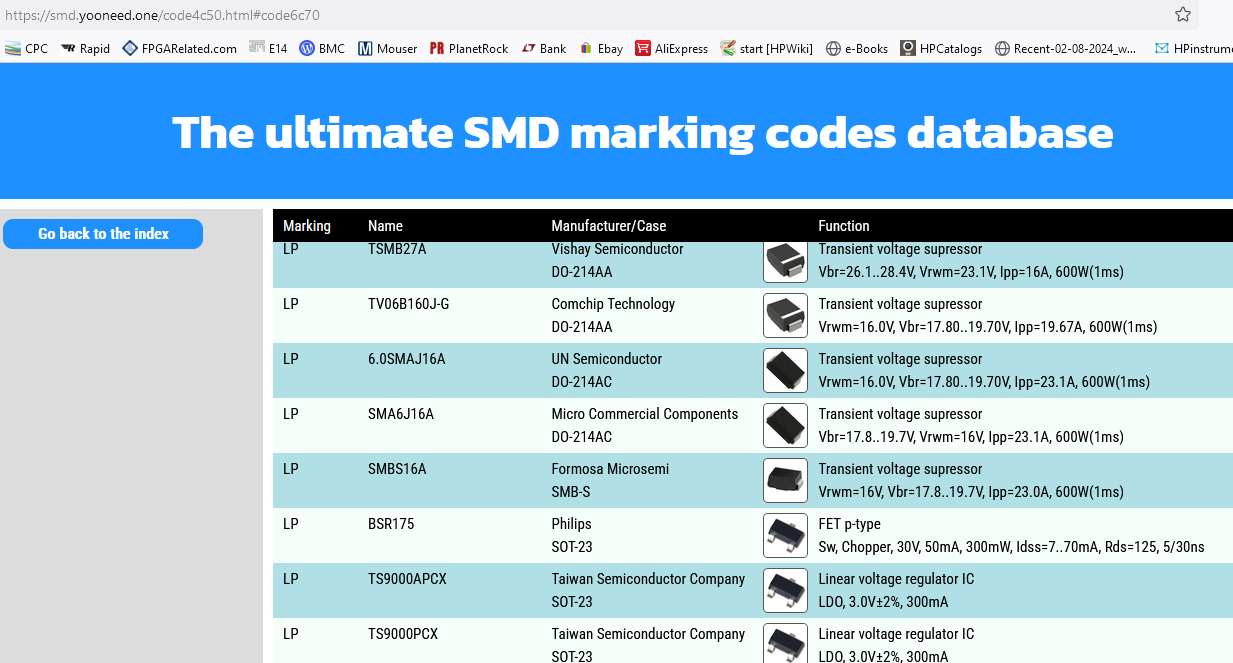Click the SMBS16A SMB-S package image
The image size is (1233, 663).
(785, 480)
